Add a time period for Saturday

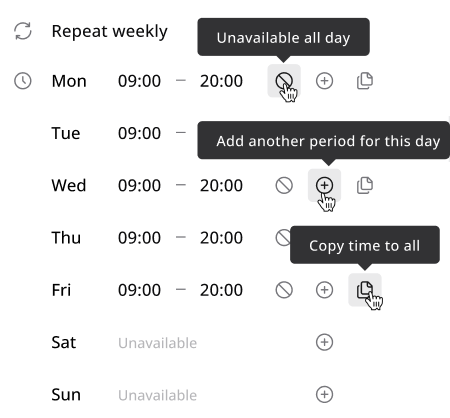(x=324, y=342)
